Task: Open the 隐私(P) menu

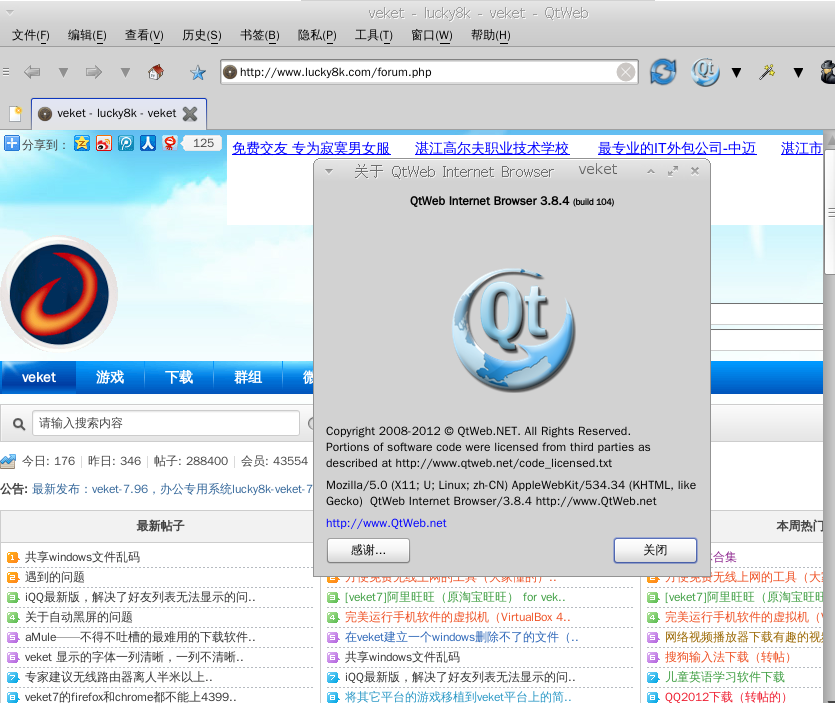Action: (317, 35)
